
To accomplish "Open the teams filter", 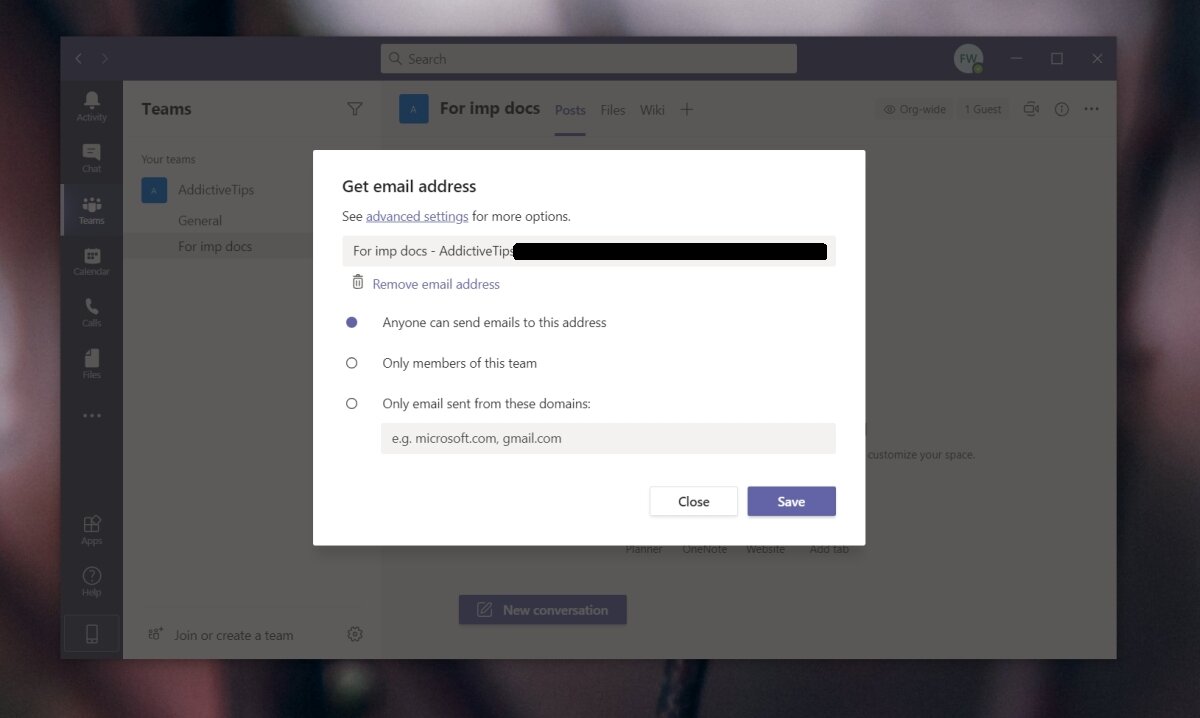I will [x=355, y=108].
